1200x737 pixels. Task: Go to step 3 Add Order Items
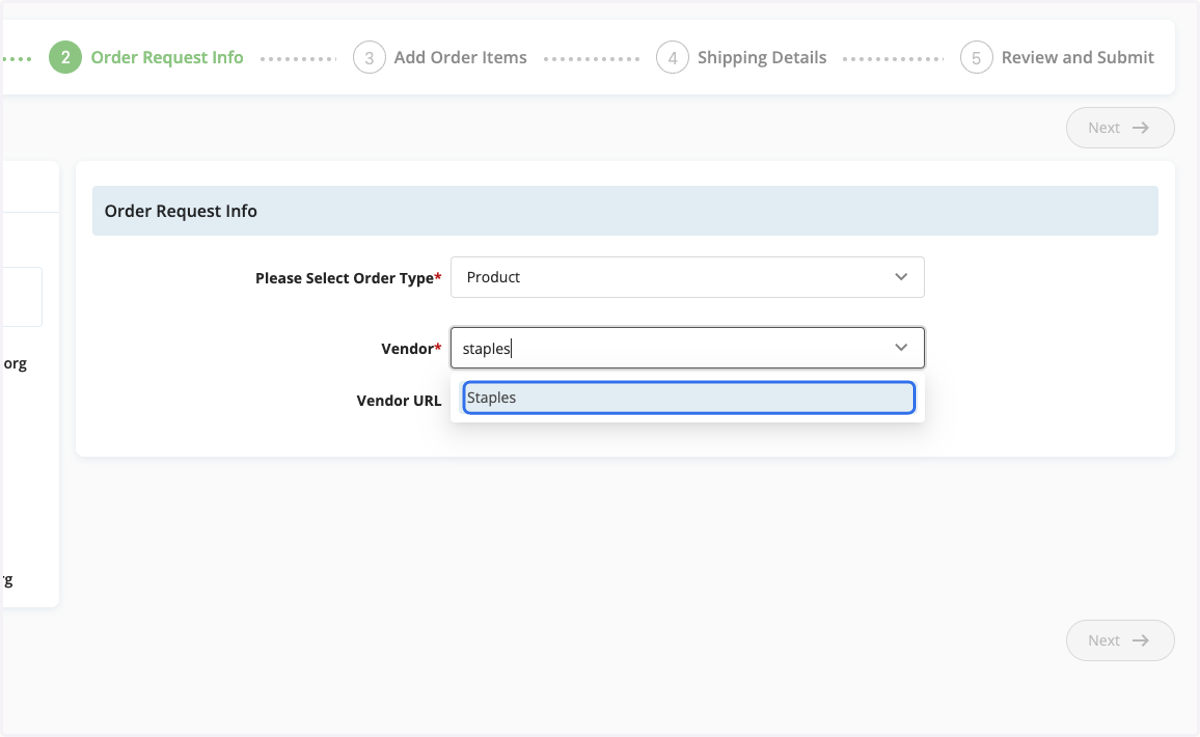click(440, 58)
